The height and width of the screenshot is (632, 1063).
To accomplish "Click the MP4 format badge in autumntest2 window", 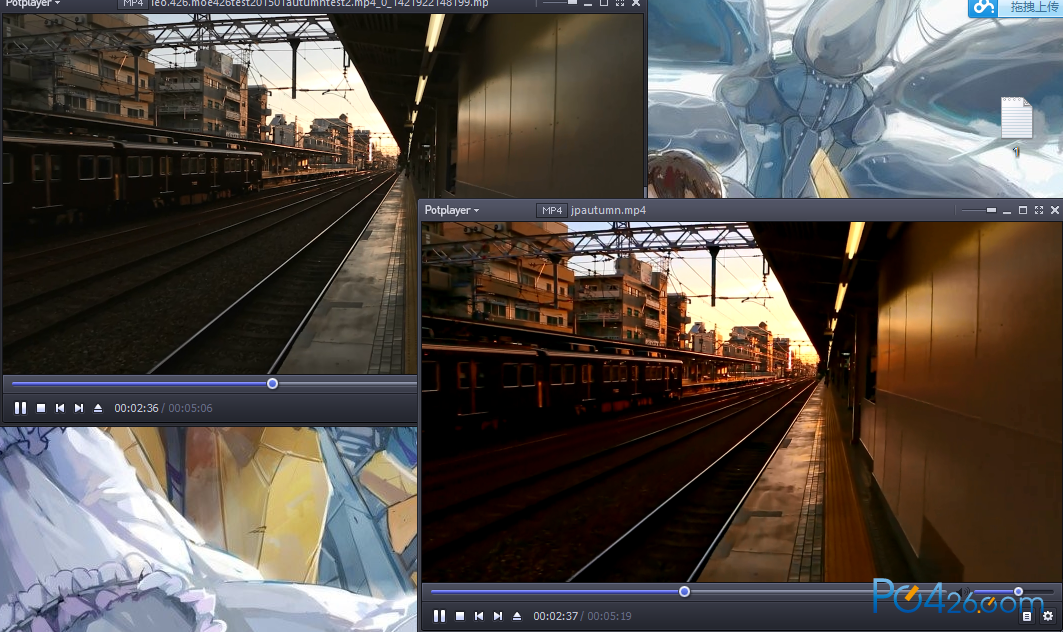I will 133,3.
